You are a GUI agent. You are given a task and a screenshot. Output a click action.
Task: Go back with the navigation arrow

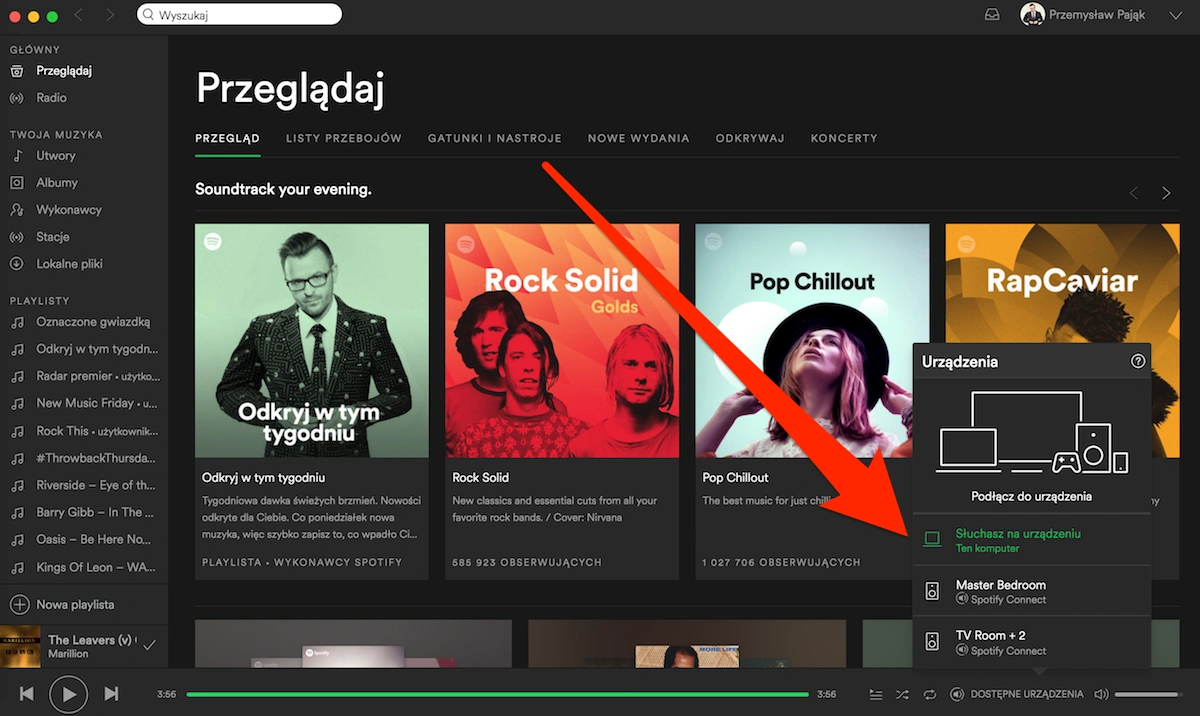(x=79, y=15)
